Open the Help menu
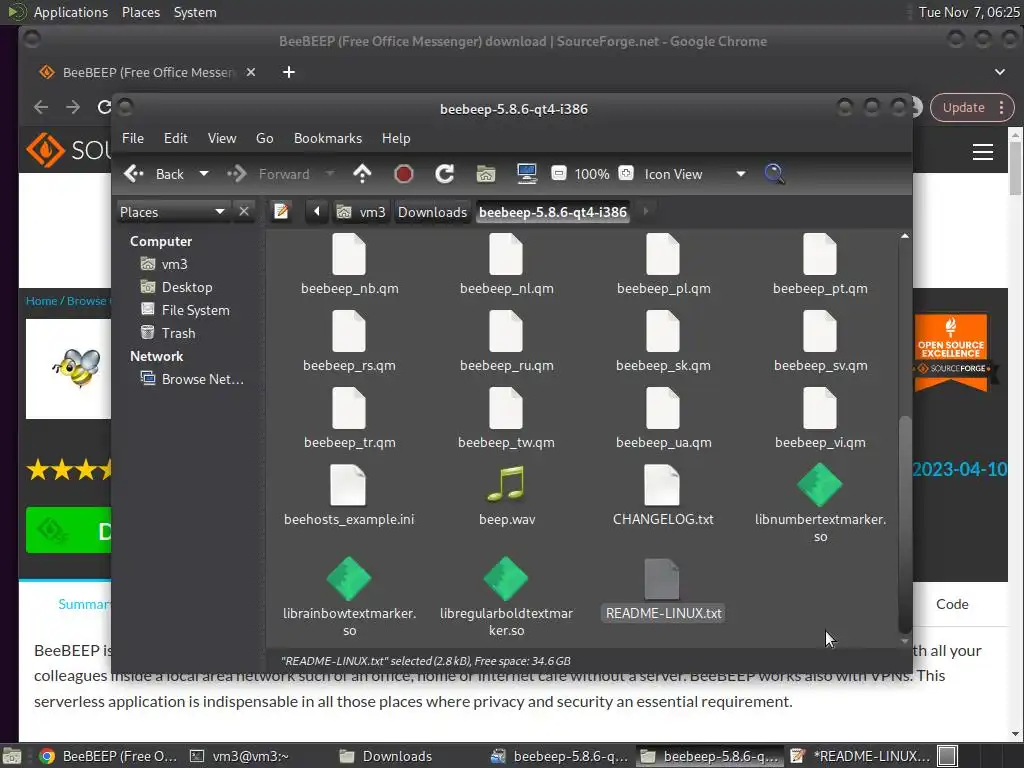1024x768 pixels. [396, 138]
